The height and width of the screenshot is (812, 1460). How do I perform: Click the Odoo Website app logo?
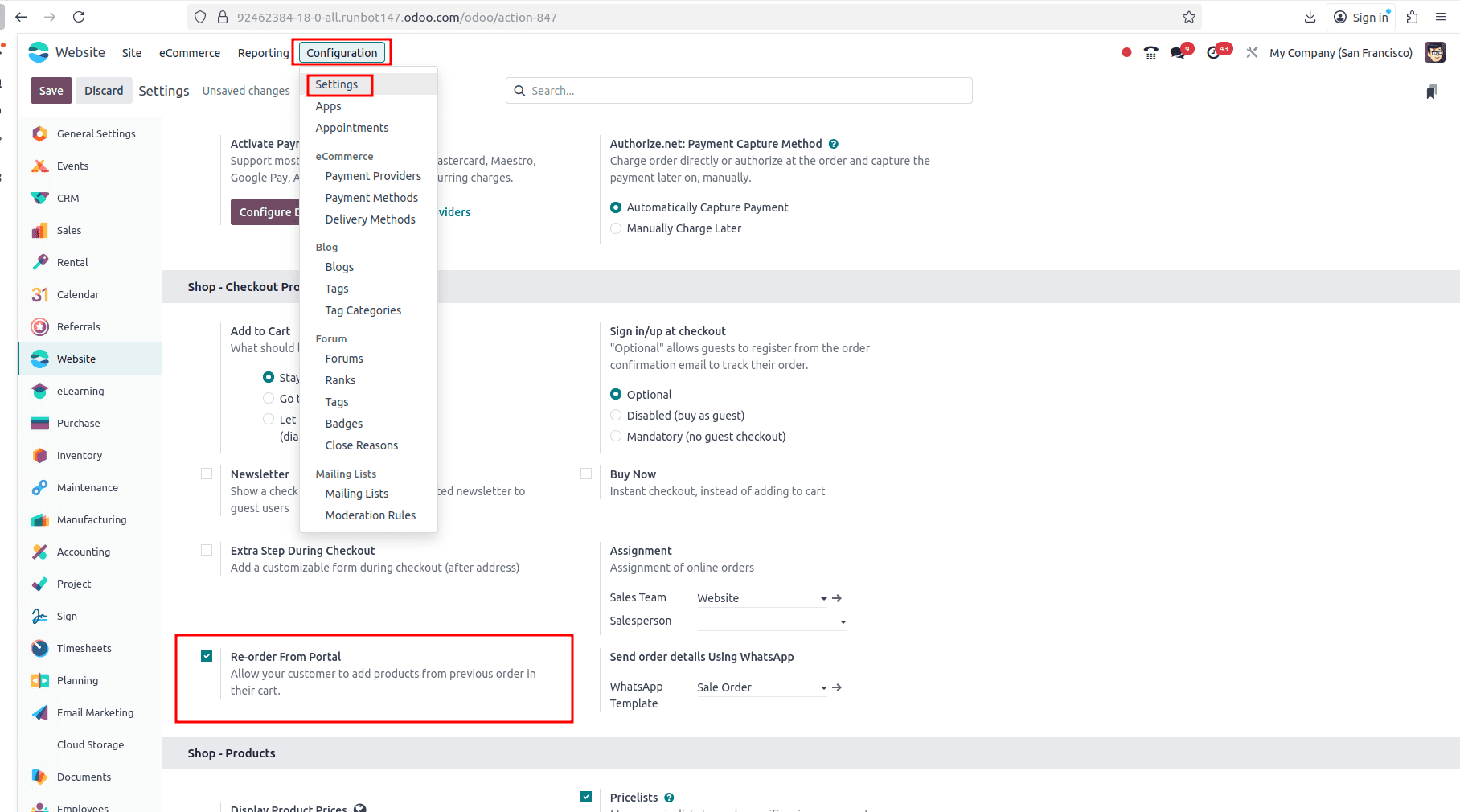(x=38, y=51)
